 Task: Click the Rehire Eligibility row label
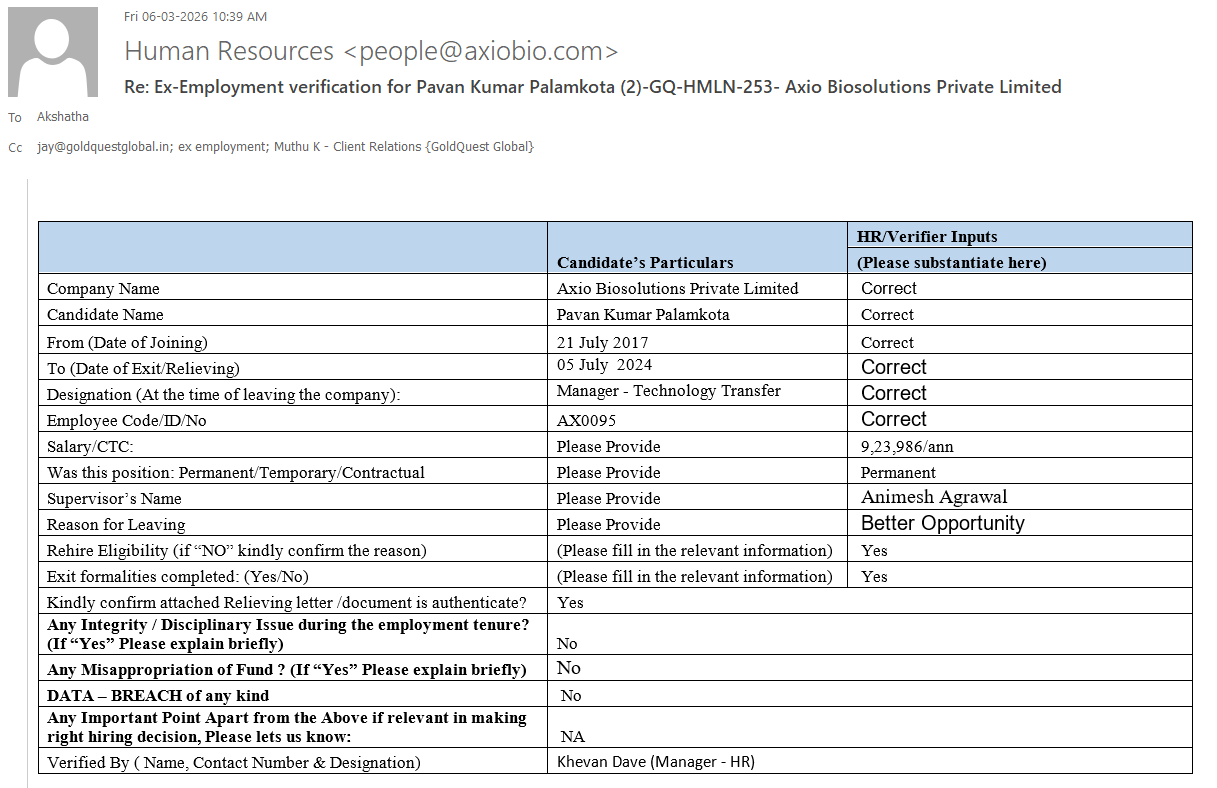tap(237, 550)
